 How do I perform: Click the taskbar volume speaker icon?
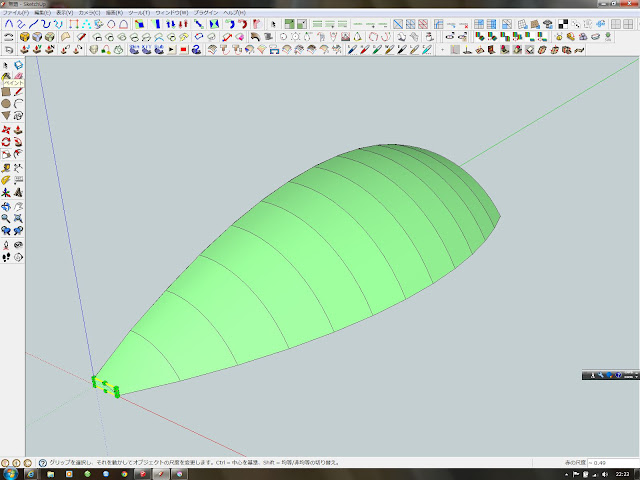tap(604, 474)
